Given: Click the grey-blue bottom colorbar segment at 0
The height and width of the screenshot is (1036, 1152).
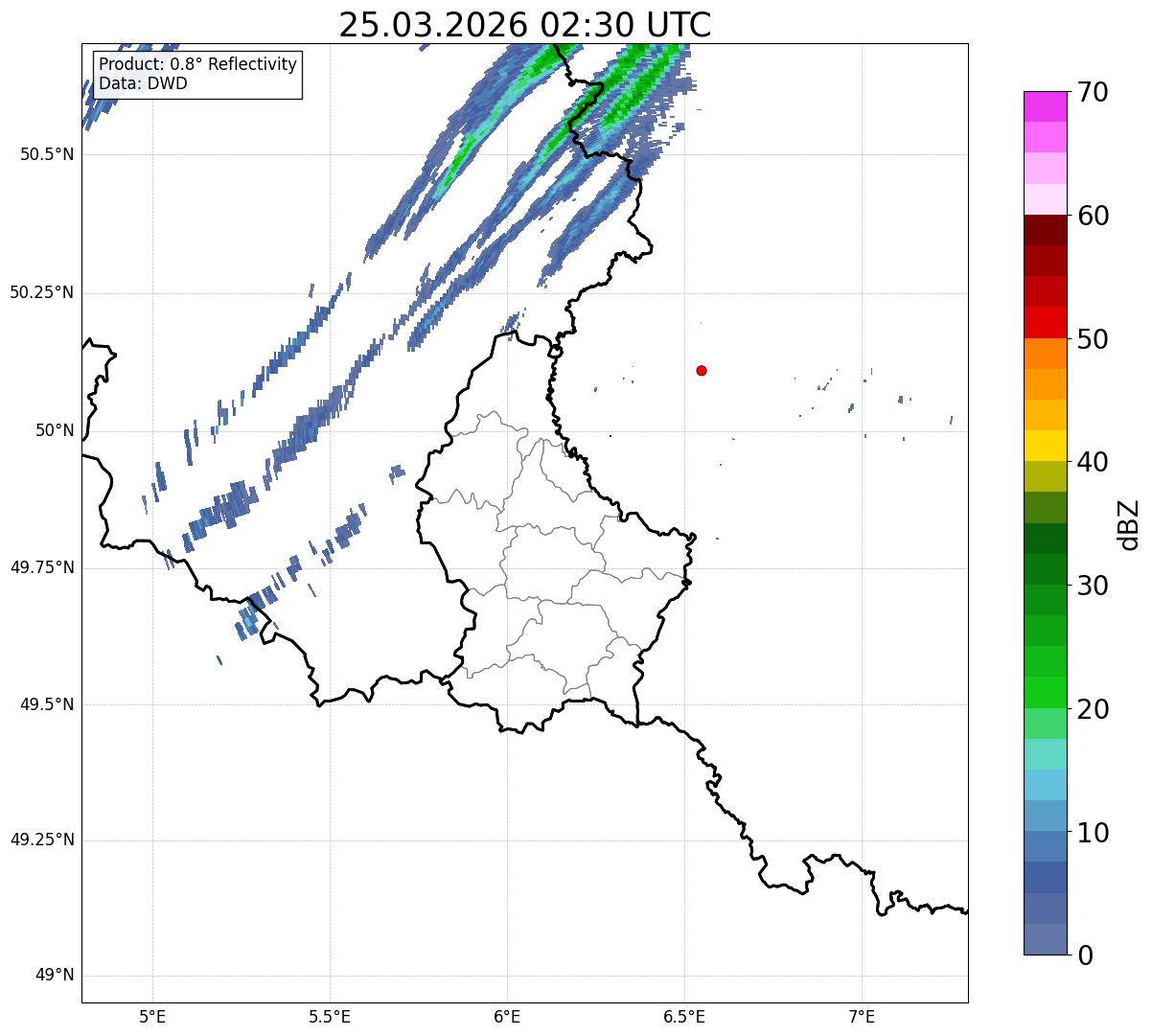Looking at the screenshot, I should coord(1045,939).
